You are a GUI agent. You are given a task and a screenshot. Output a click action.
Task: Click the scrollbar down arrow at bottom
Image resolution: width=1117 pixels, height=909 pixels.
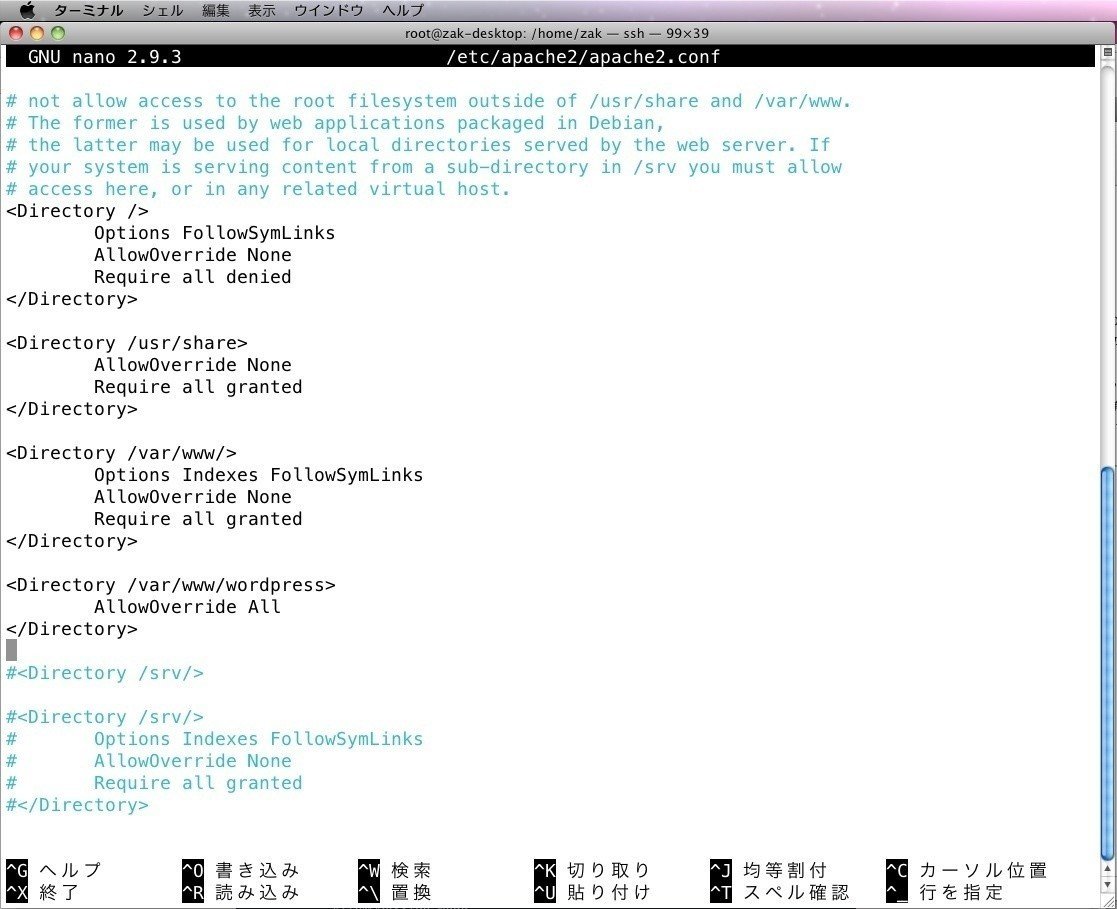coord(1107,884)
